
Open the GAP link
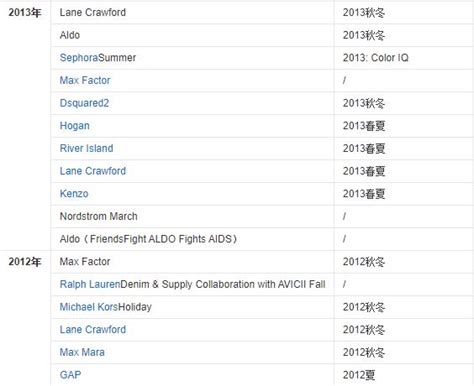coord(70,375)
